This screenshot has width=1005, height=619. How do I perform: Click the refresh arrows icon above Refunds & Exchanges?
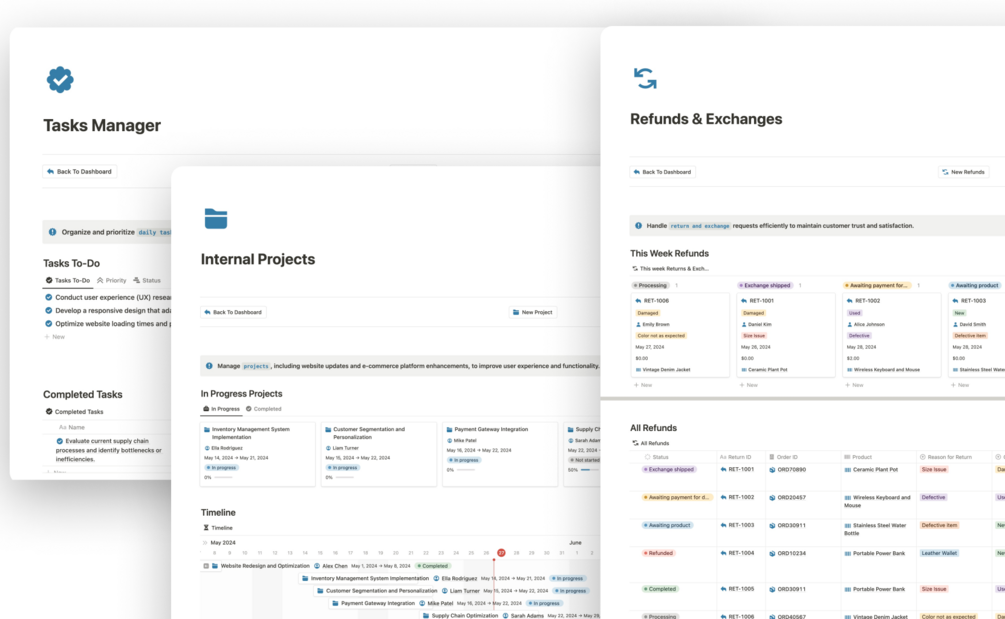click(x=645, y=78)
